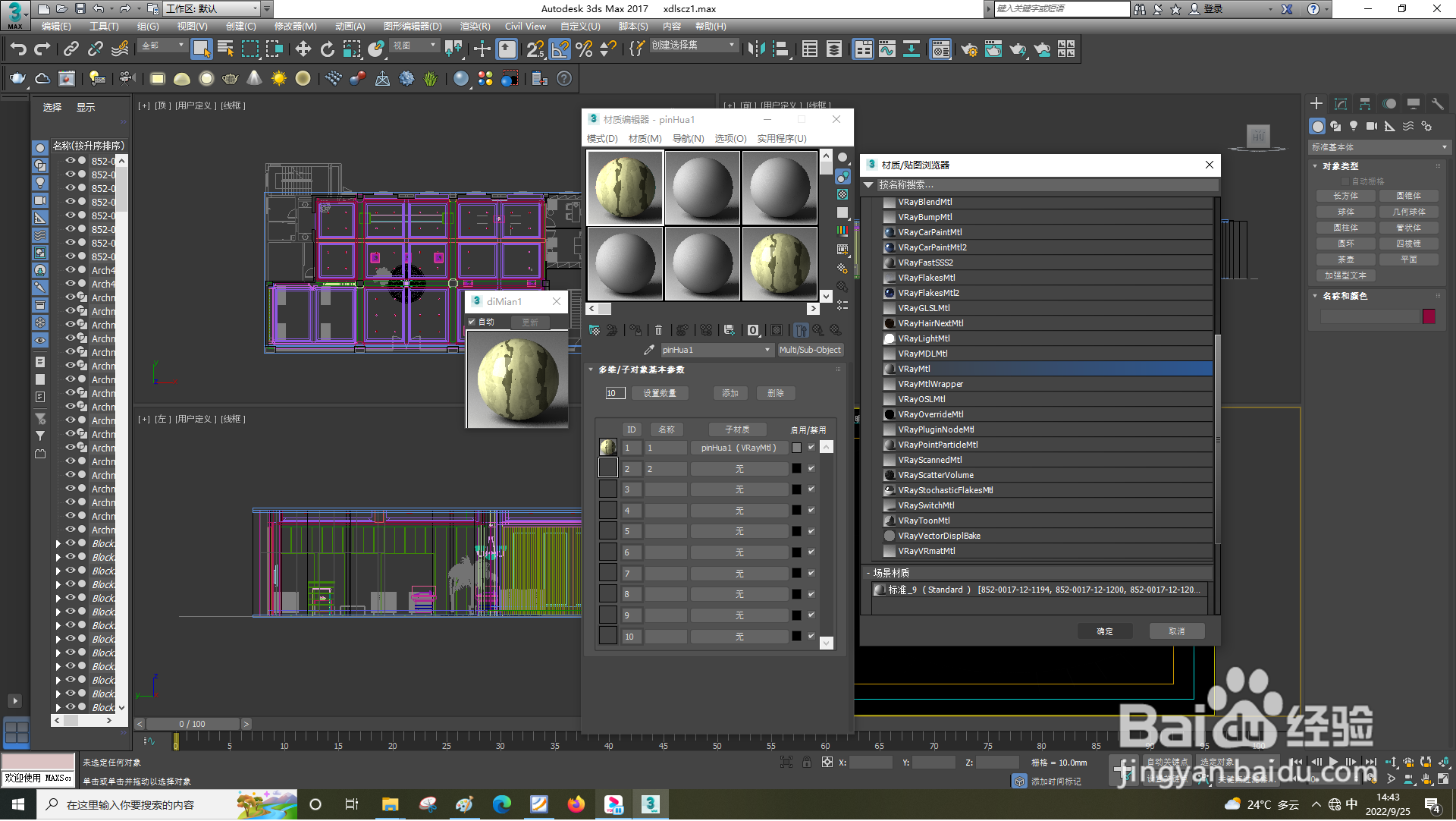Viewport: 1456px width, 821px height.
Task: Click delete material trash icon
Action: [658, 331]
